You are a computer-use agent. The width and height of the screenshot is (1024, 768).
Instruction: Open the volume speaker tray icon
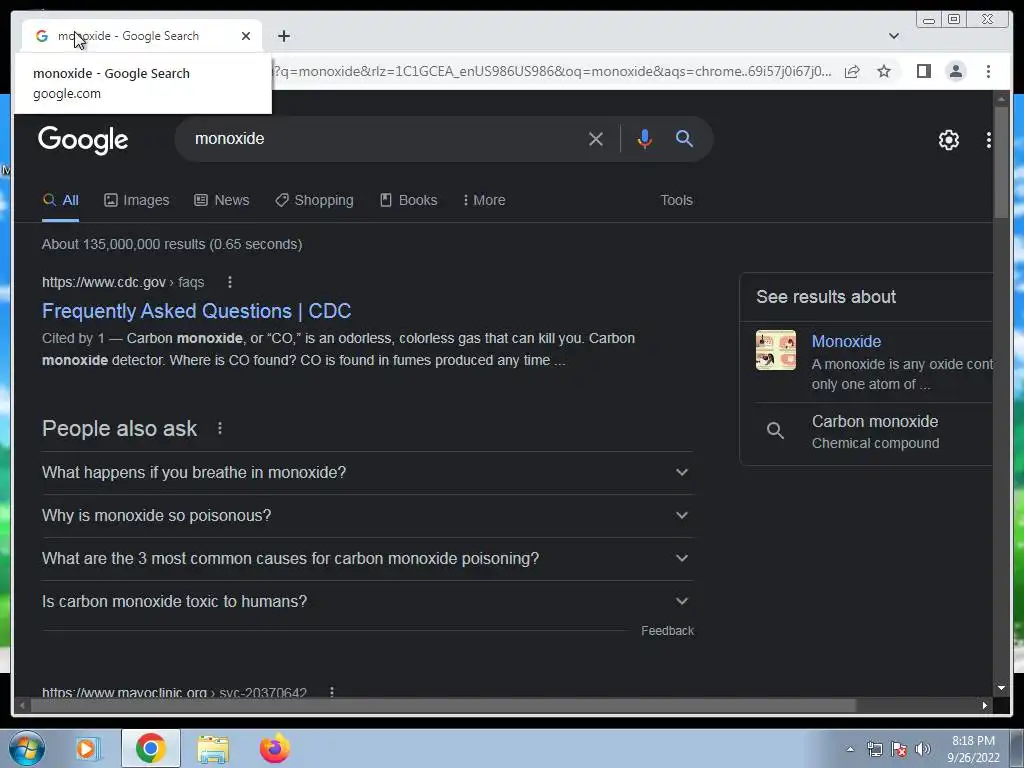(923, 749)
